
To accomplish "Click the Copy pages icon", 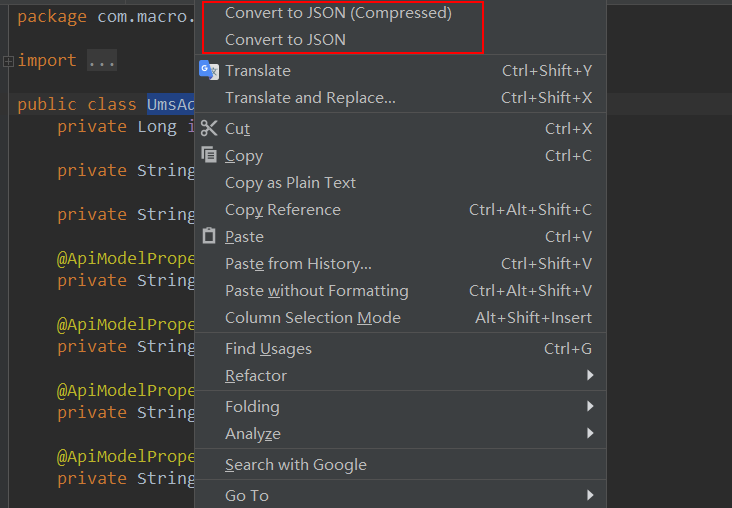I will pyautogui.click(x=209, y=155).
